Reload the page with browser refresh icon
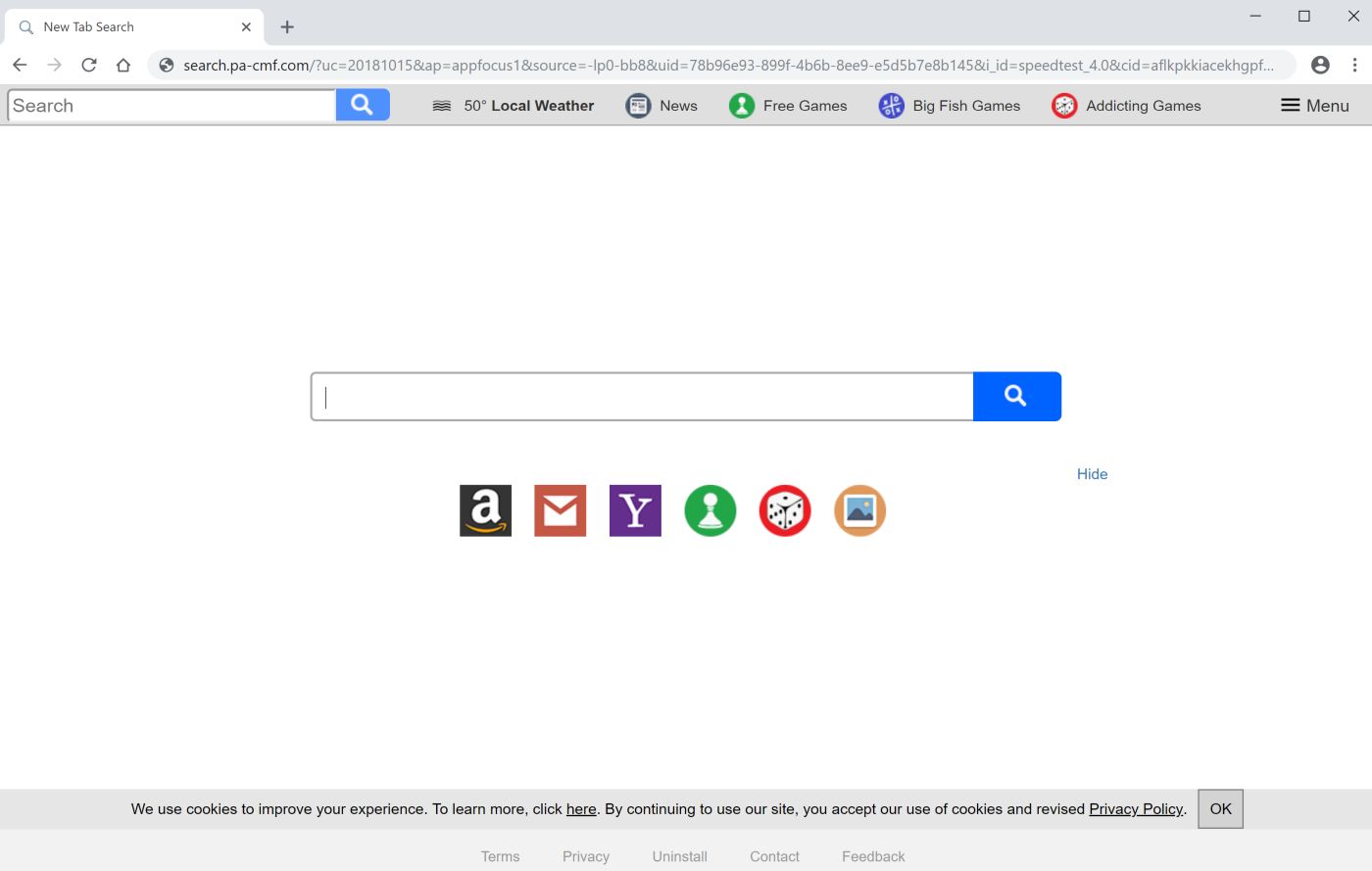 pos(89,65)
